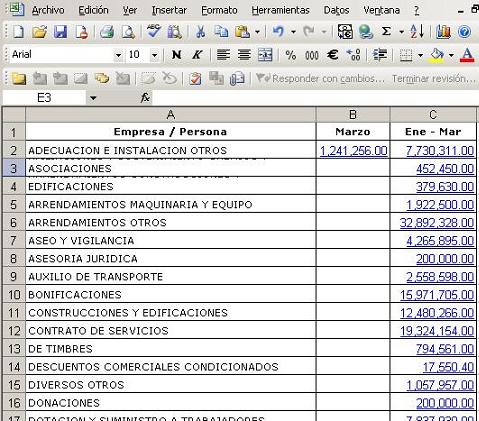Screen dimensions: 479x421
Task: Click value 1,241,256.00 in Marzo column
Action: coord(353,150)
